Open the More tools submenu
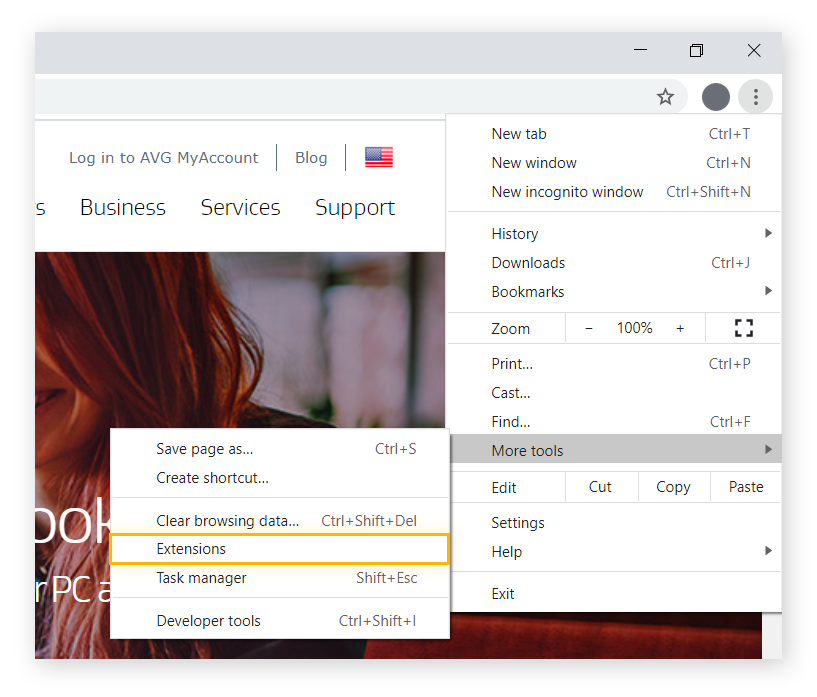The height and width of the screenshot is (697, 817). (x=527, y=450)
